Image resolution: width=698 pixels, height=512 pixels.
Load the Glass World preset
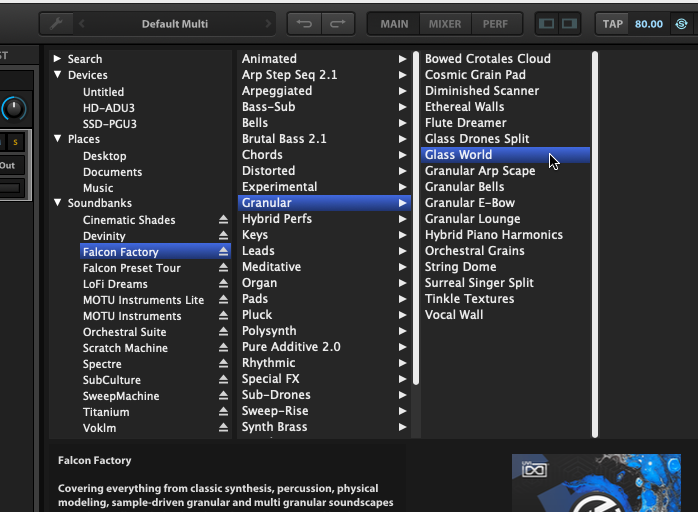coord(505,154)
